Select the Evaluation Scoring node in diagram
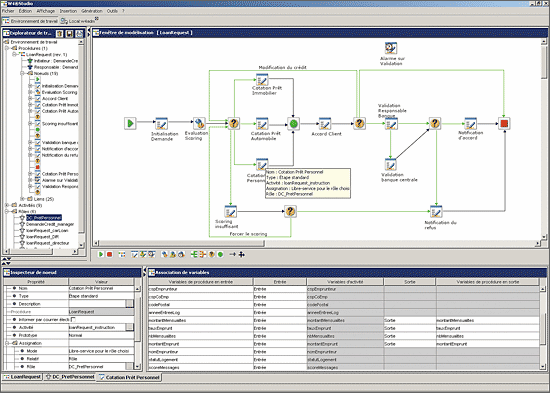The height and width of the screenshot is (393, 550). 199,123
